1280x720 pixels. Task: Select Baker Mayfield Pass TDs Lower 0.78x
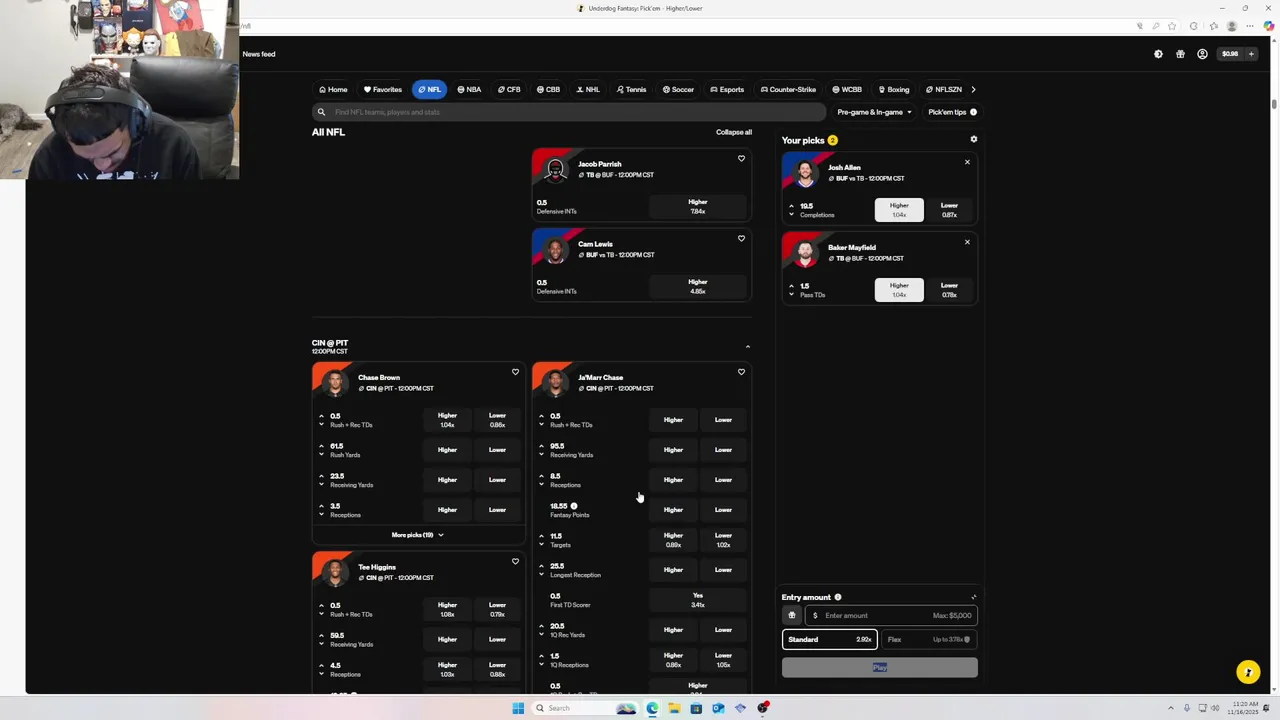949,289
